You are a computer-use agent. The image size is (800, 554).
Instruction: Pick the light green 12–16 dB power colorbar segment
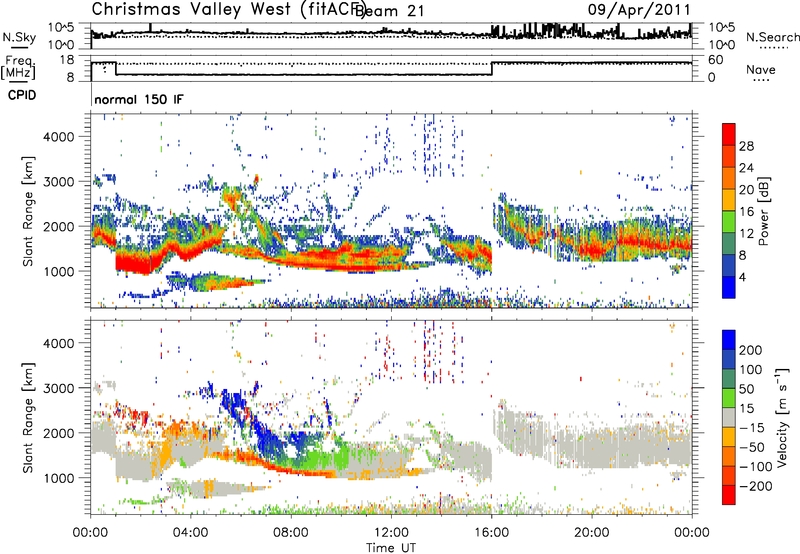729,222
